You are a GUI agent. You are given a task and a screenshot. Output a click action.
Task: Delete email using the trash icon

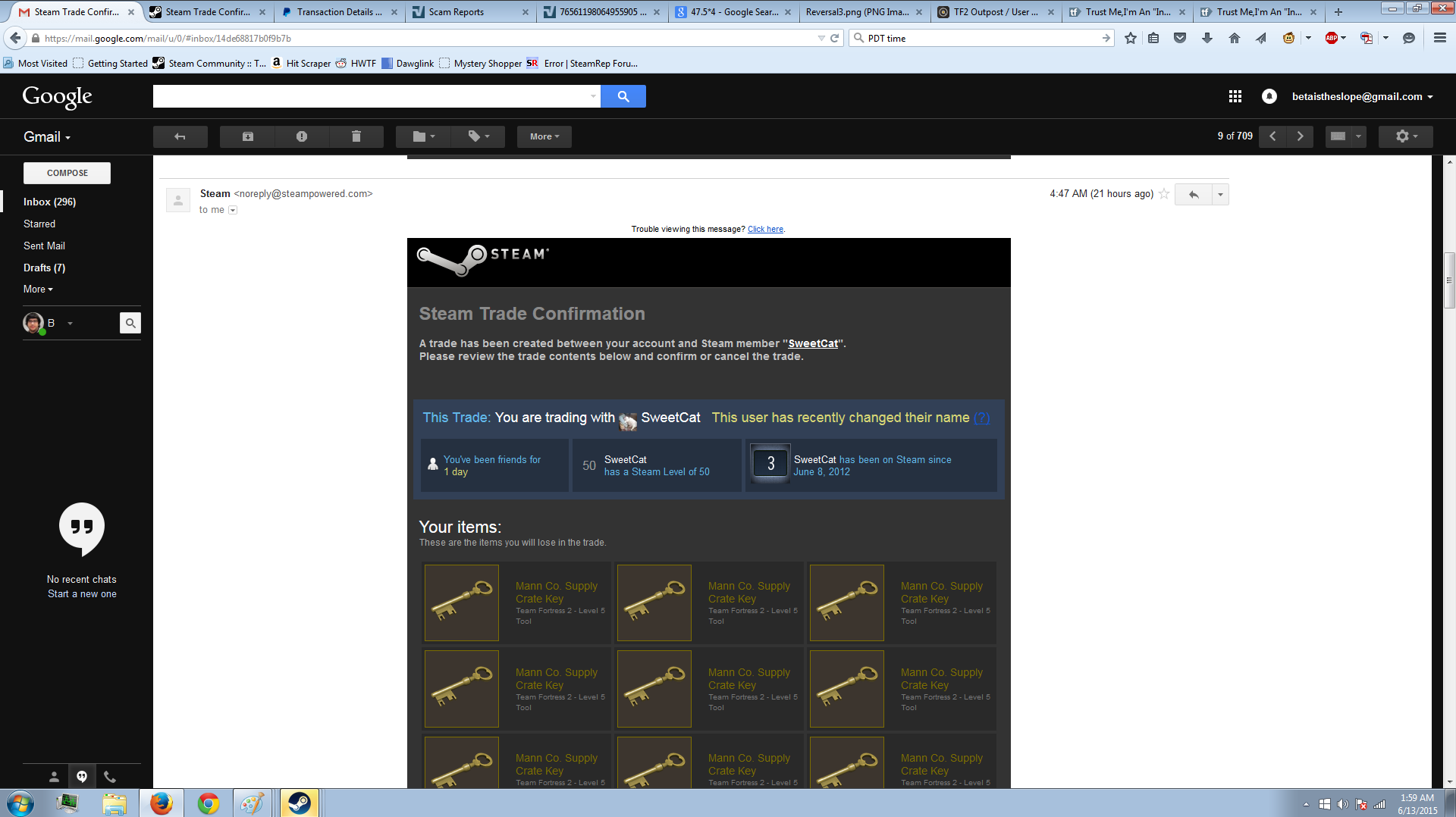(x=356, y=136)
